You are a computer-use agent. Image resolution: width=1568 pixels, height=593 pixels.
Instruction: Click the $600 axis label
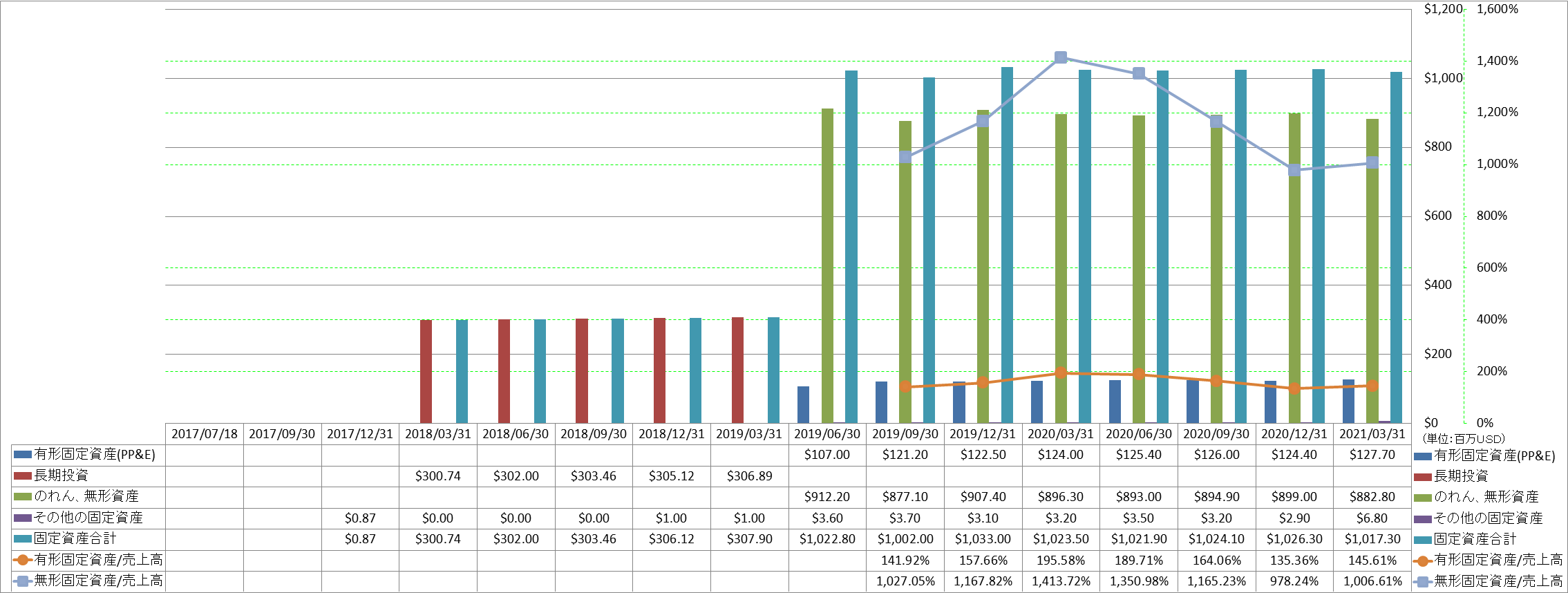point(1437,216)
